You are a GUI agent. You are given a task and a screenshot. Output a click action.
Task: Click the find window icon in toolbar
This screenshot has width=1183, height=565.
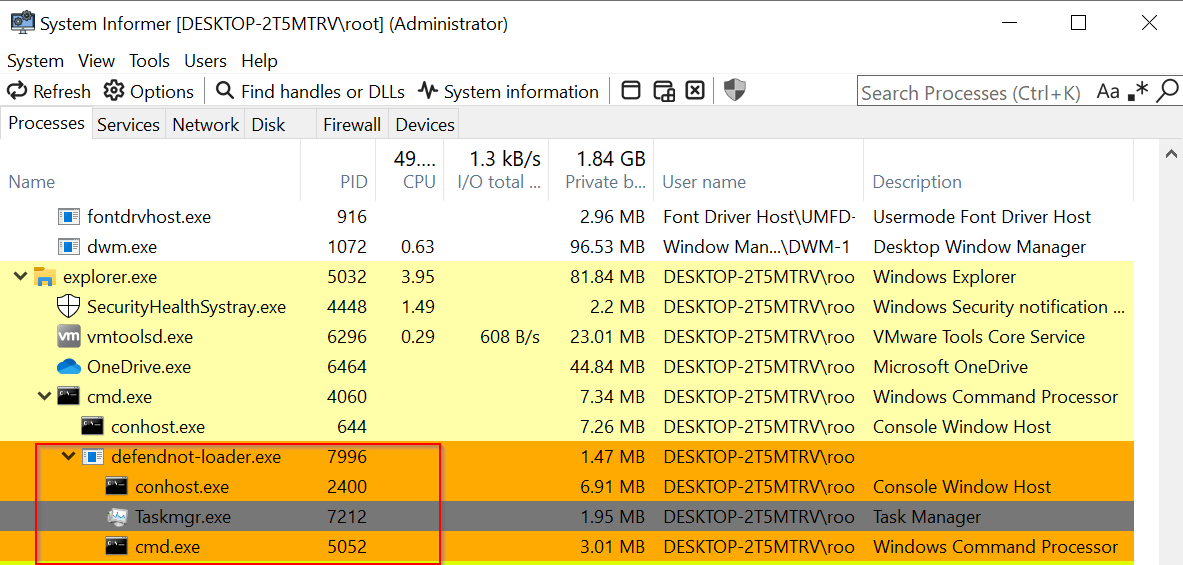pos(663,91)
